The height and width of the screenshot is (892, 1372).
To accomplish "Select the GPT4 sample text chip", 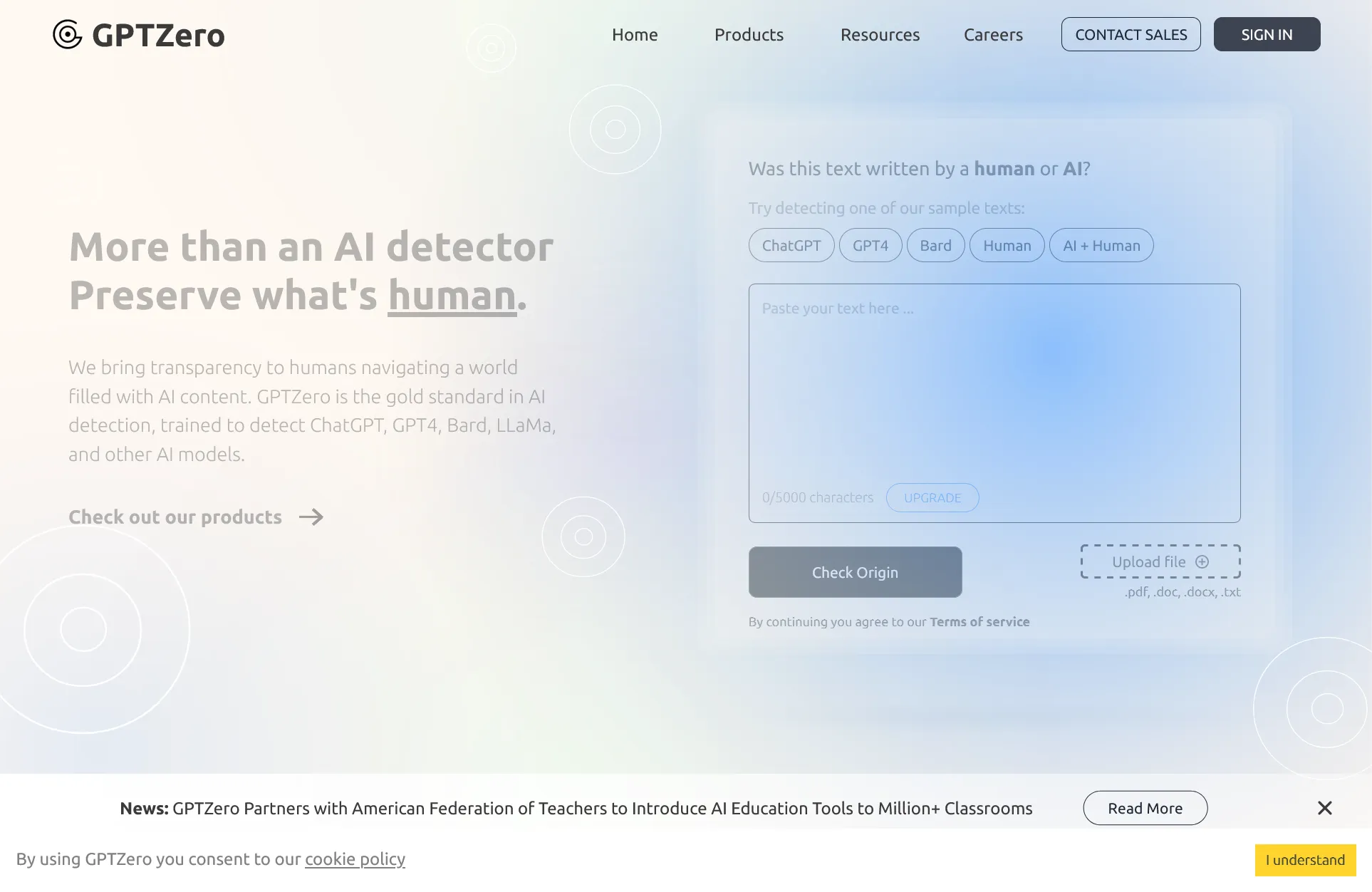I will [871, 245].
